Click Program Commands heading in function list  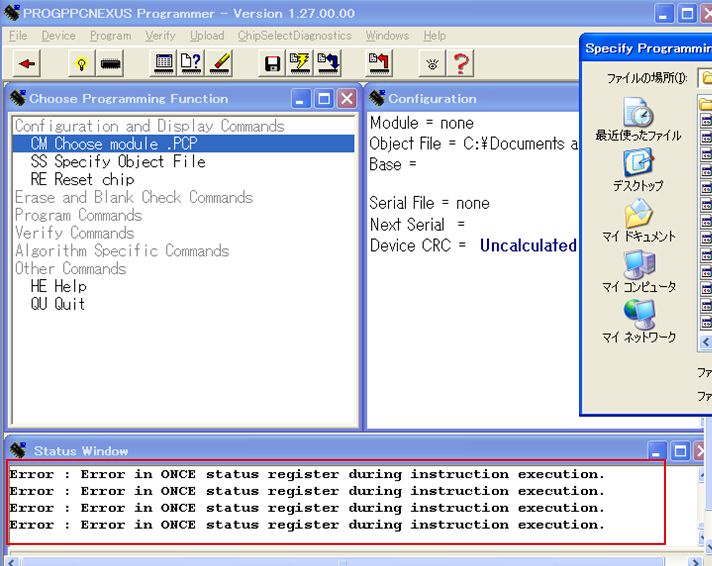[79, 215]
